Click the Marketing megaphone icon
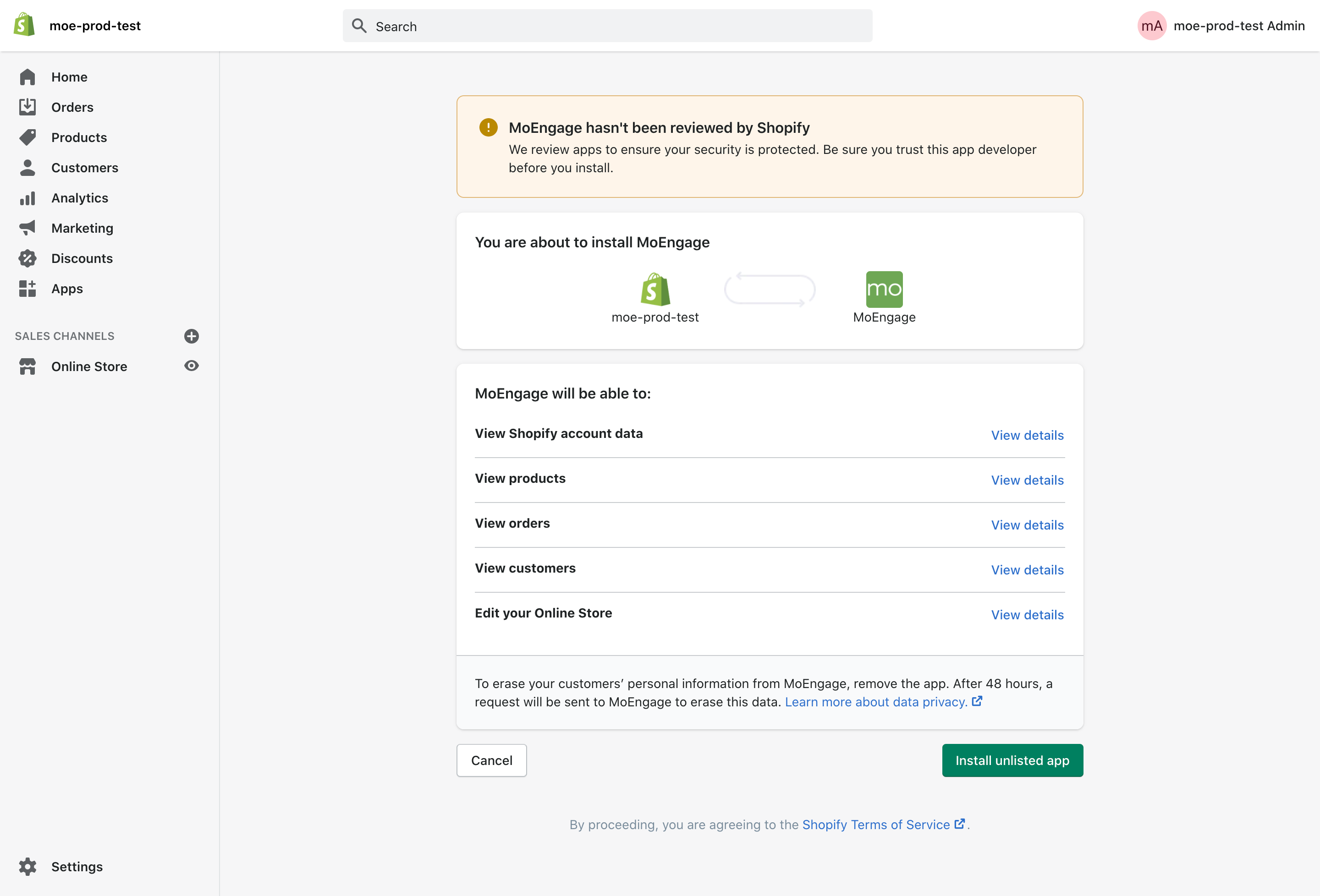1320x896 pixels. click(27, 228)
